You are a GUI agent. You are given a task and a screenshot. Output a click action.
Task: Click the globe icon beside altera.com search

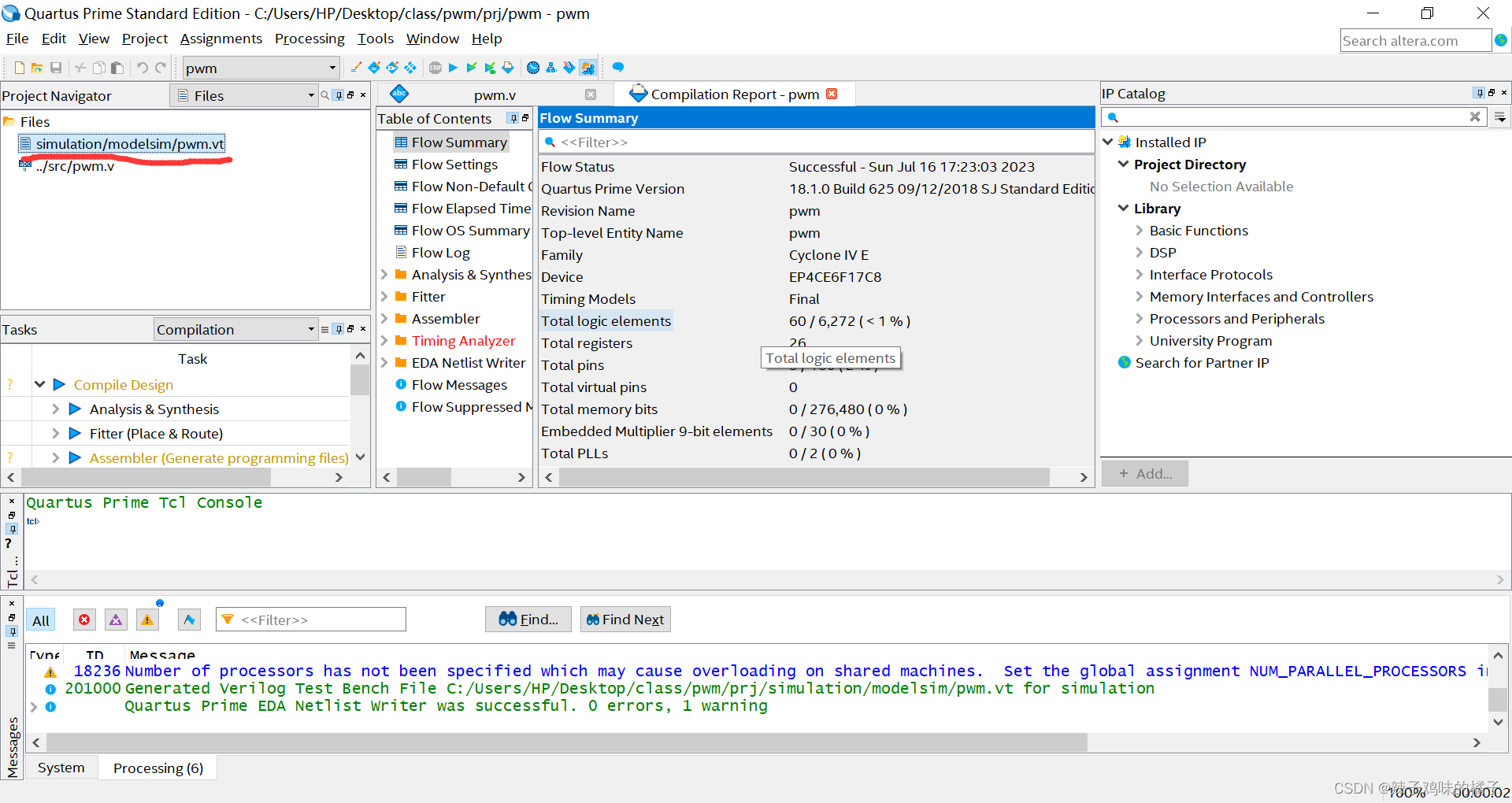point(1501,40)
